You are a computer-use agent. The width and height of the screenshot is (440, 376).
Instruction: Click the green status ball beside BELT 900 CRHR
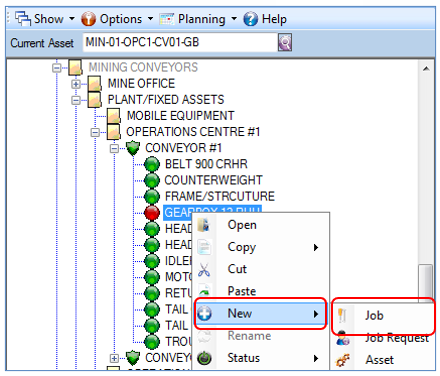tap(152, 164)
